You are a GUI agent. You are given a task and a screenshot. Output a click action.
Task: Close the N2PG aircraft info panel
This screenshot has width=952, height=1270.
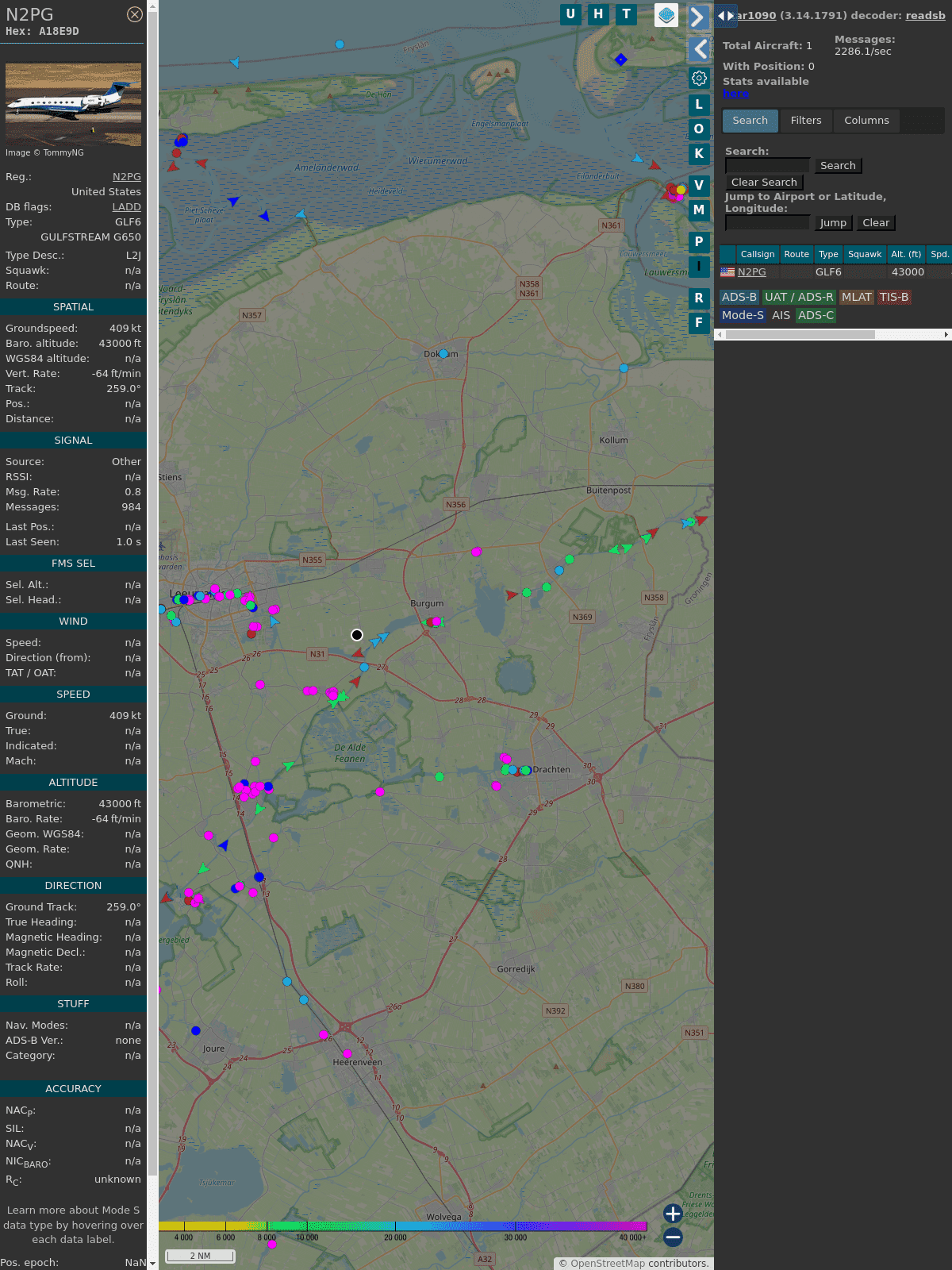135,14
